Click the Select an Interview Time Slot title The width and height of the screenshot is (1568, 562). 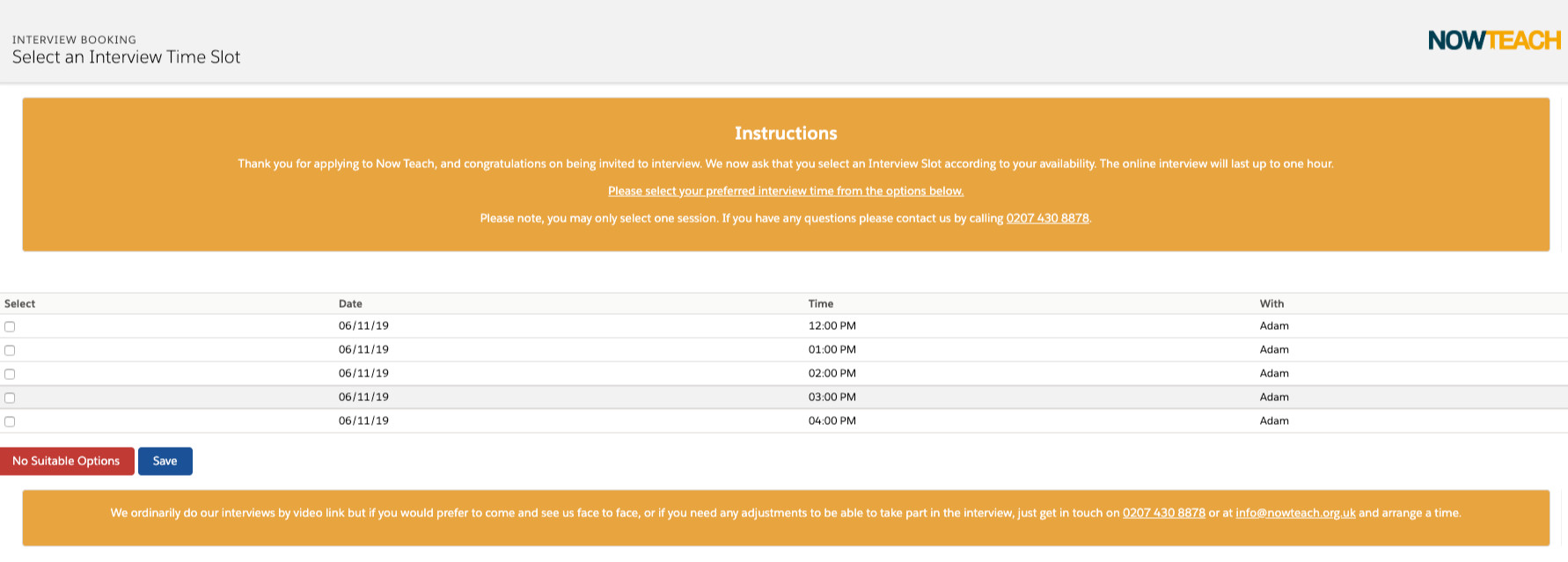tap(126, 57)
